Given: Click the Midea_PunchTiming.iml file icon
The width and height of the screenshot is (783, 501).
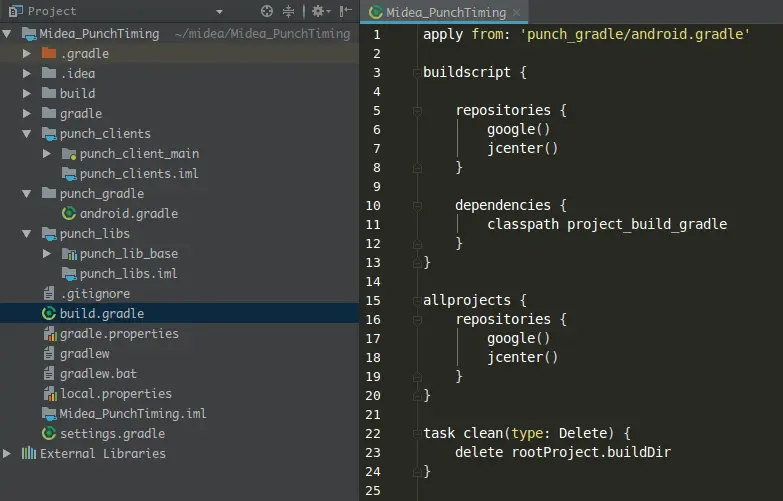Looking at the screenshot, I should click(x=49, y=414).
